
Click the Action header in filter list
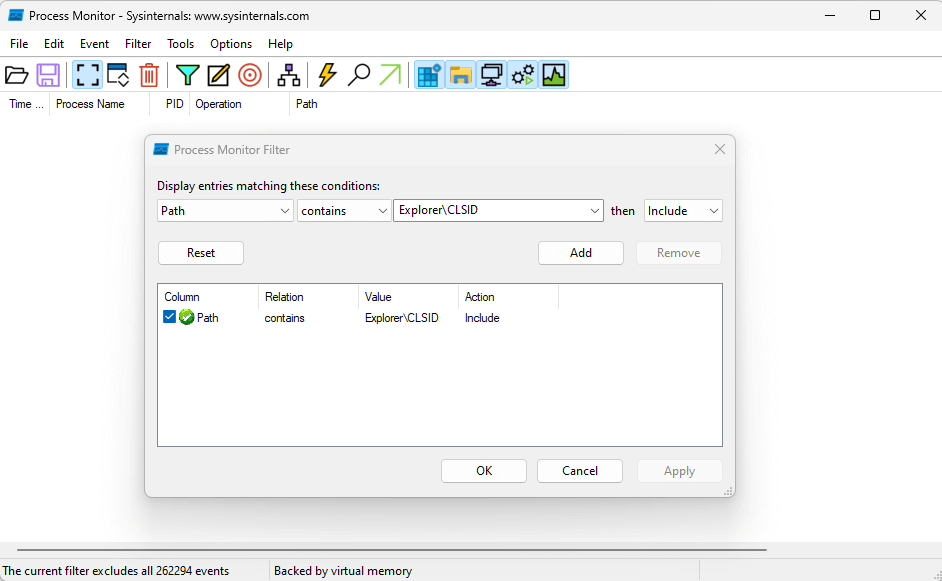pyautogui.click(x=479, y=297)
